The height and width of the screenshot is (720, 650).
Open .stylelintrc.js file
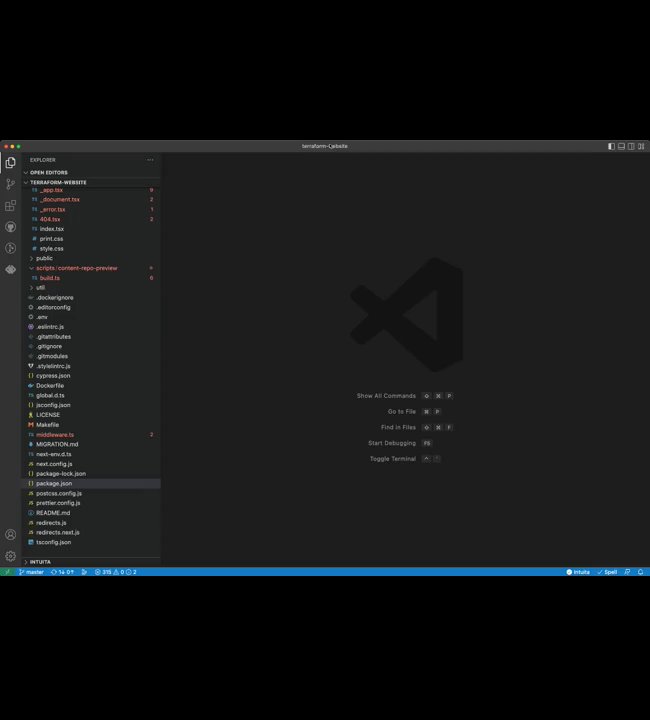click(x=91, y=366)
